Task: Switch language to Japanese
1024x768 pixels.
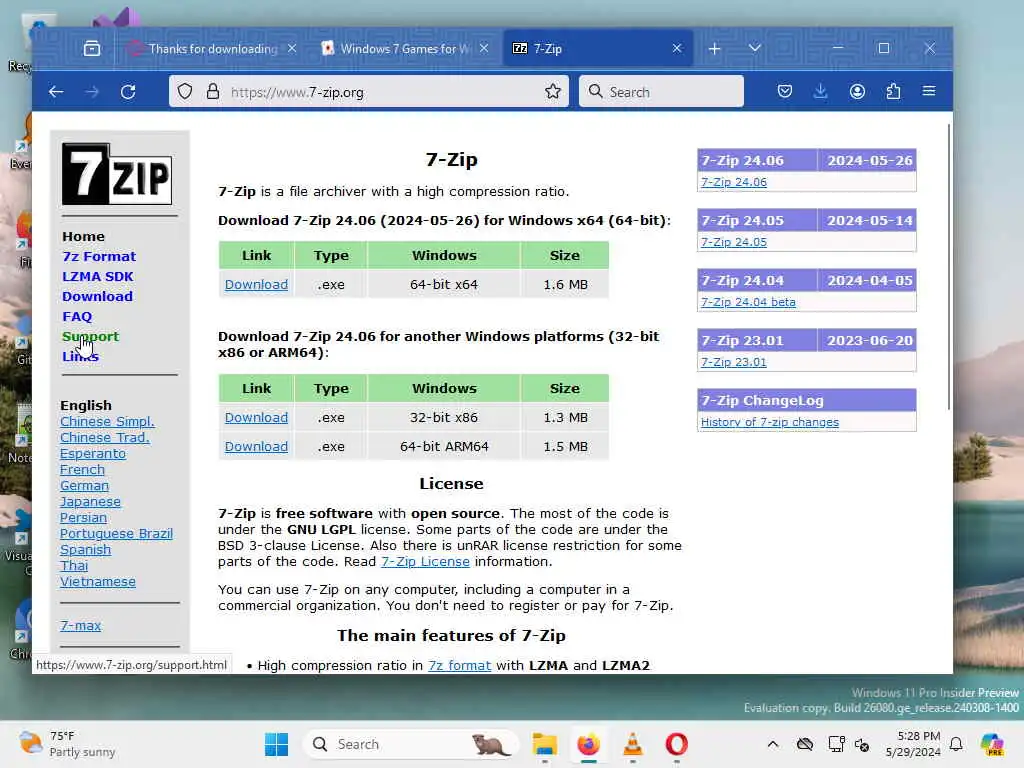Action: (90, 502)
